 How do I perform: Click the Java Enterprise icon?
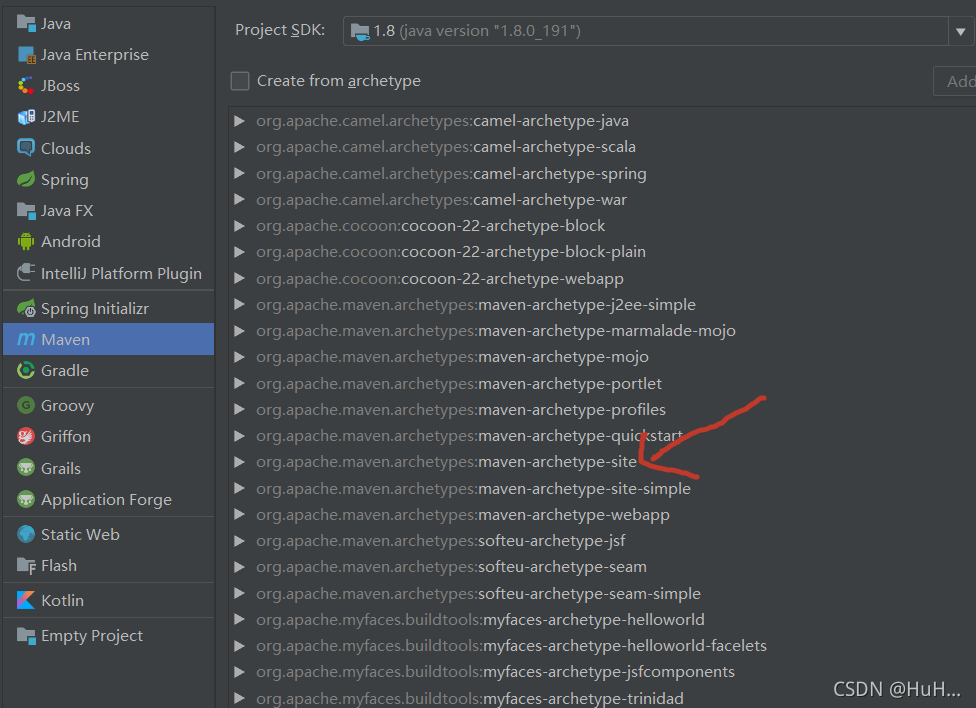[26, 55]
